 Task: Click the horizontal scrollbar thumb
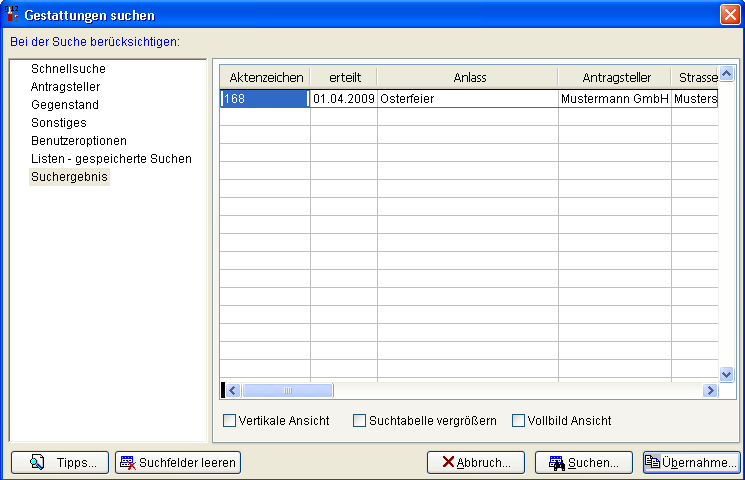point(287,391)
